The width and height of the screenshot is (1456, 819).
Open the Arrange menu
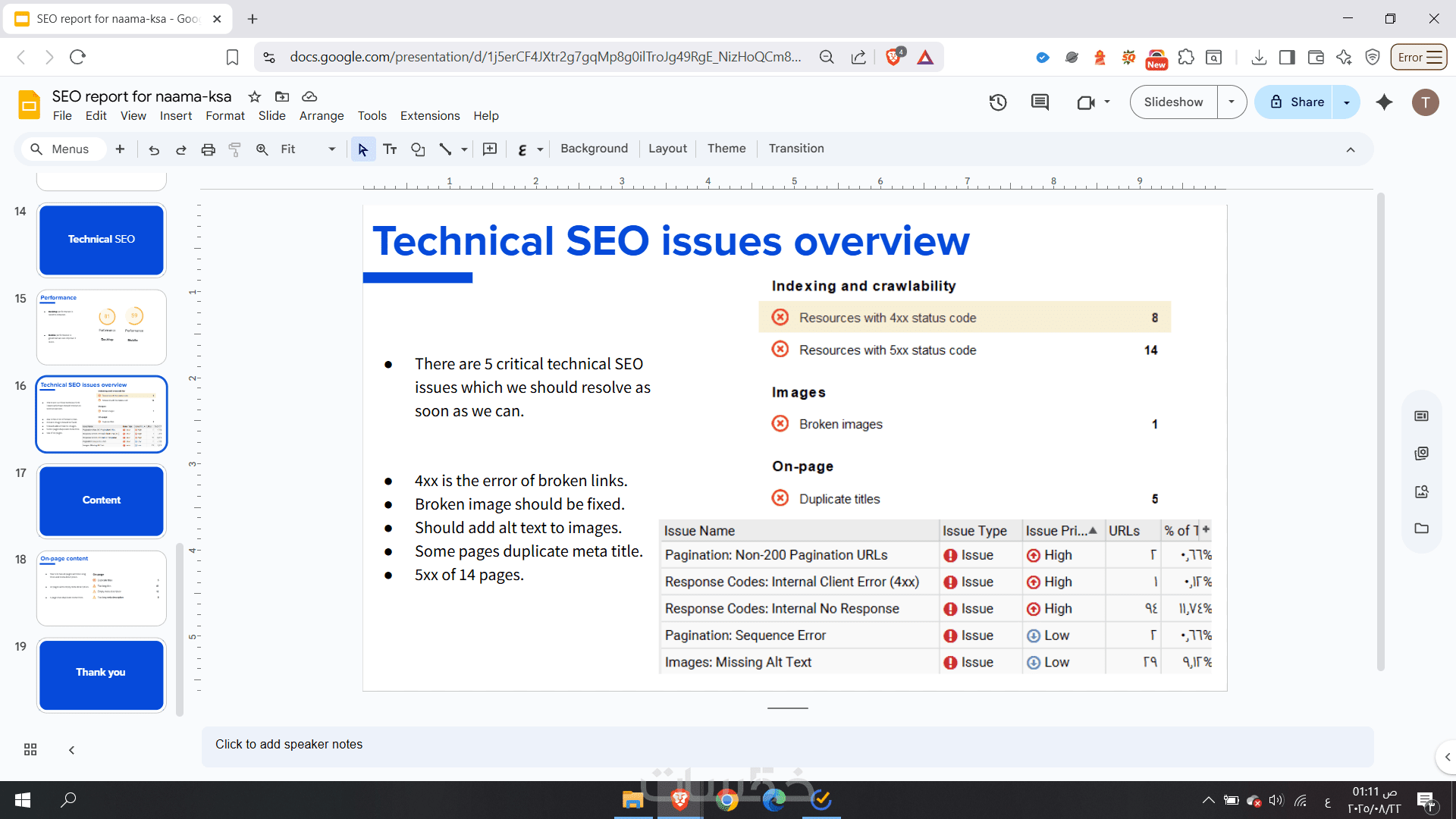[321, 116]
